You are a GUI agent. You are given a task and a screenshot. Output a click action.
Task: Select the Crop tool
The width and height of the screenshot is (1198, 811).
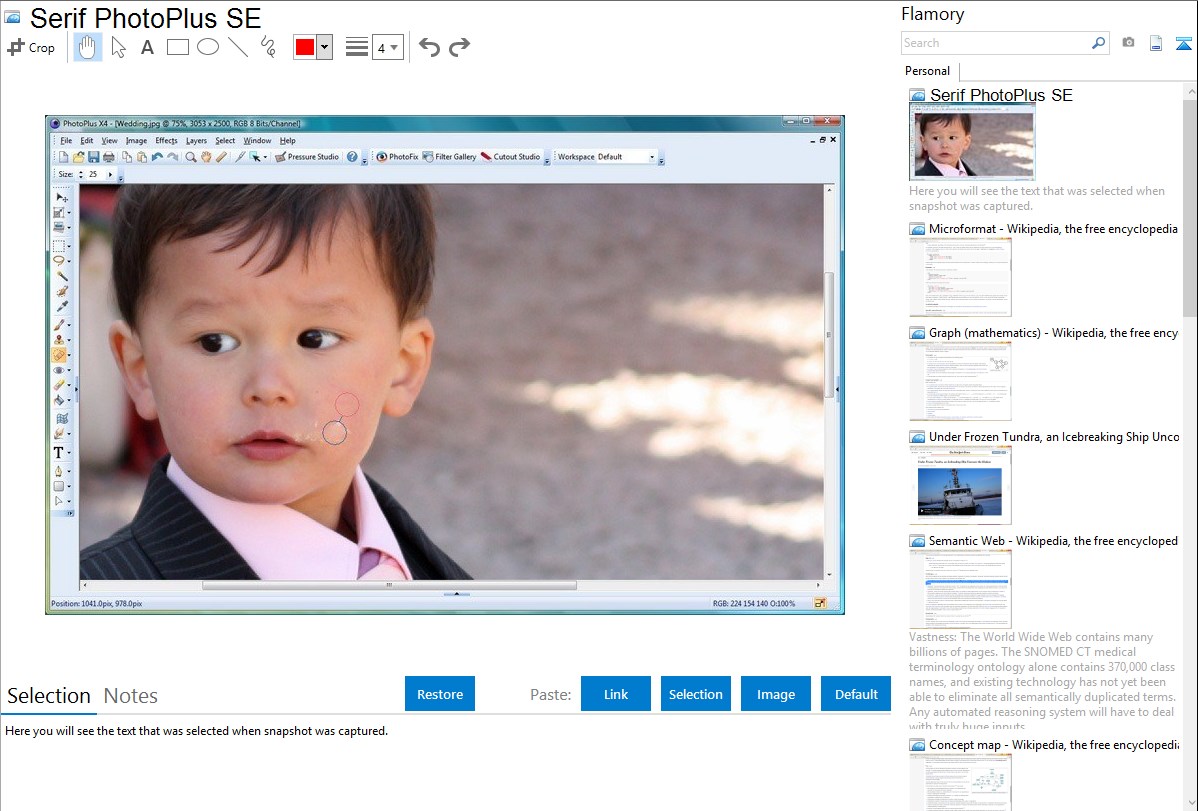tap(31, 47)
